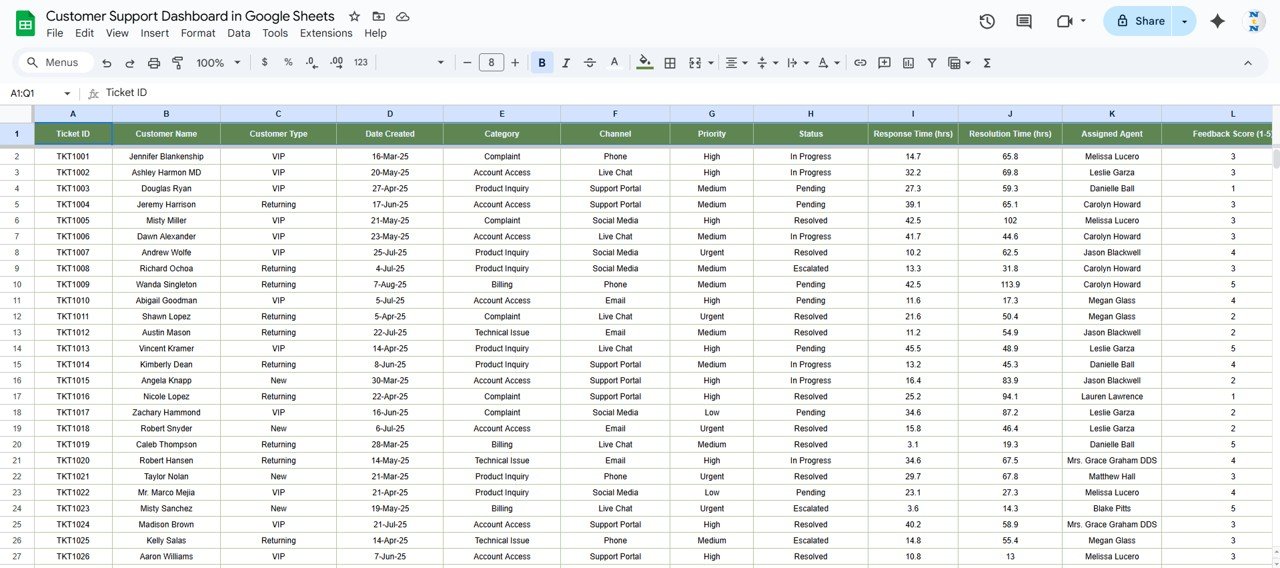1280x568 pixels.
Task: Toggle strikethrough formatting
Action: point(590,63)
